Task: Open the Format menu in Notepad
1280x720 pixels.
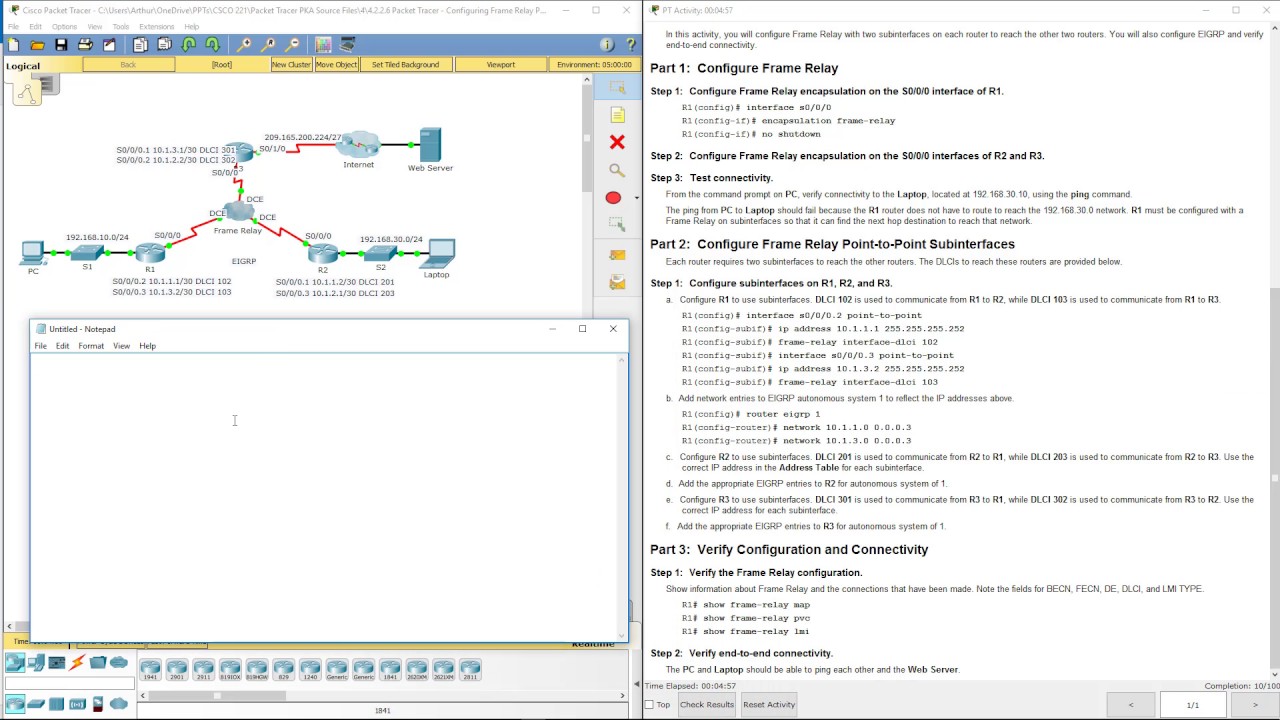Action: [x=91, y=346]
